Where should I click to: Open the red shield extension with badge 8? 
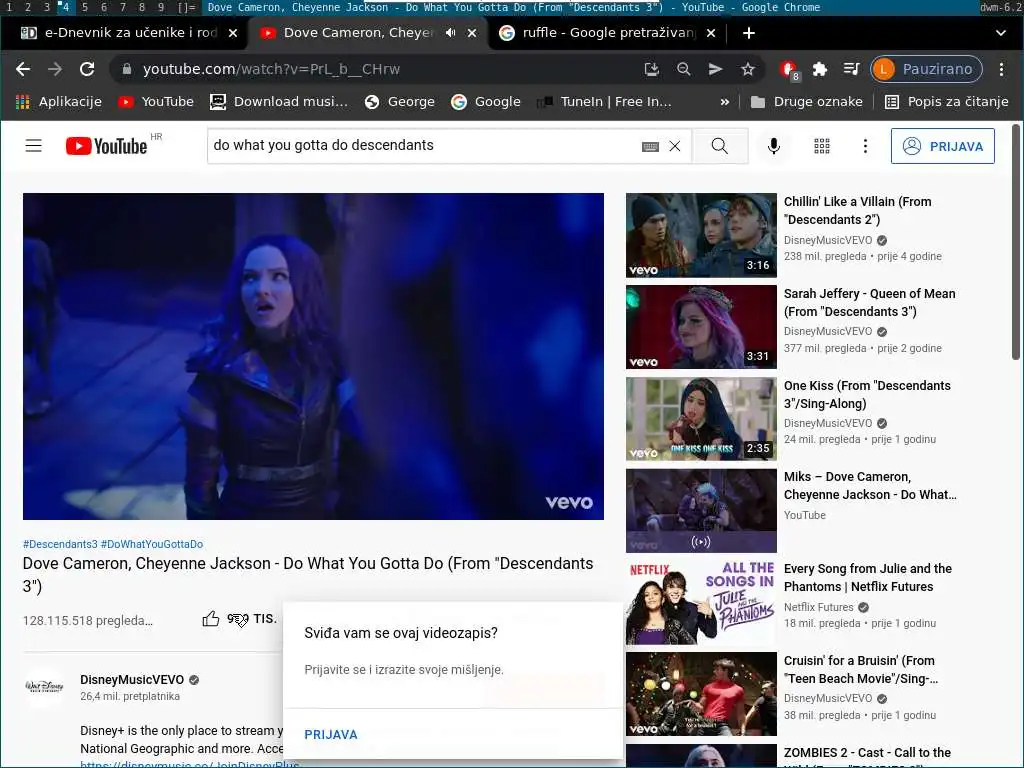click(x=788, y=69)
